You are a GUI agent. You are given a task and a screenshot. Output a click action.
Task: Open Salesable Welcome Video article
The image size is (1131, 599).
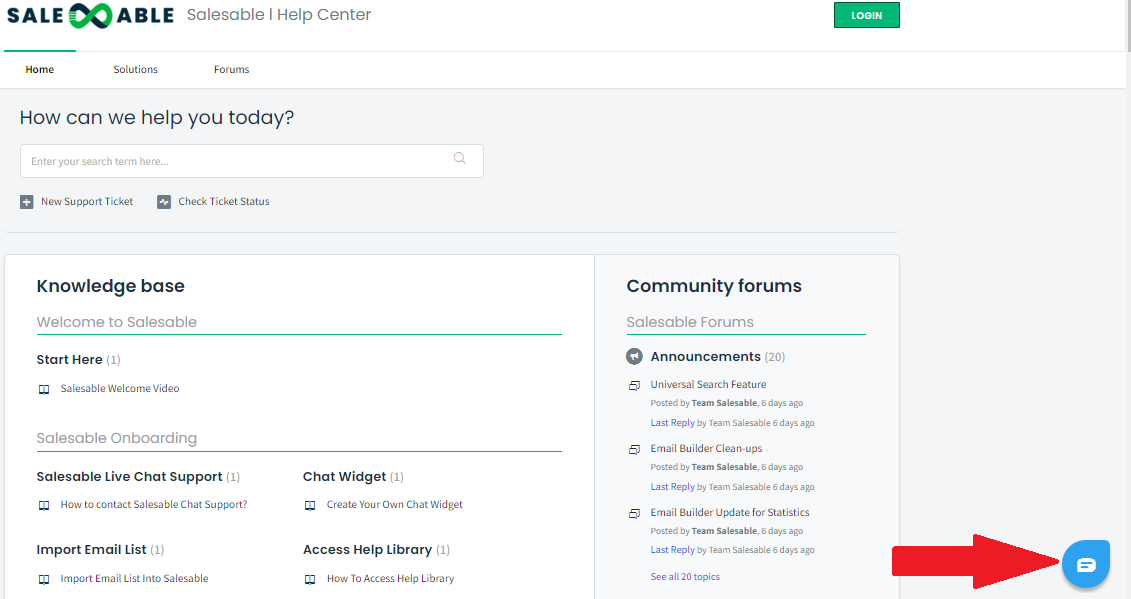tap(120, 388)
